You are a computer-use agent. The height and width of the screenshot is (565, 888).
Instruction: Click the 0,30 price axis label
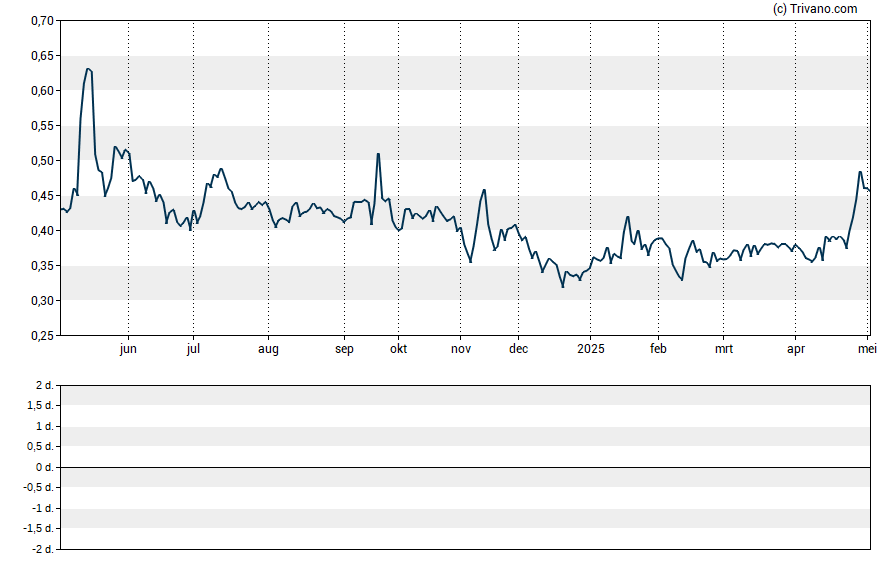coord(42,301)
